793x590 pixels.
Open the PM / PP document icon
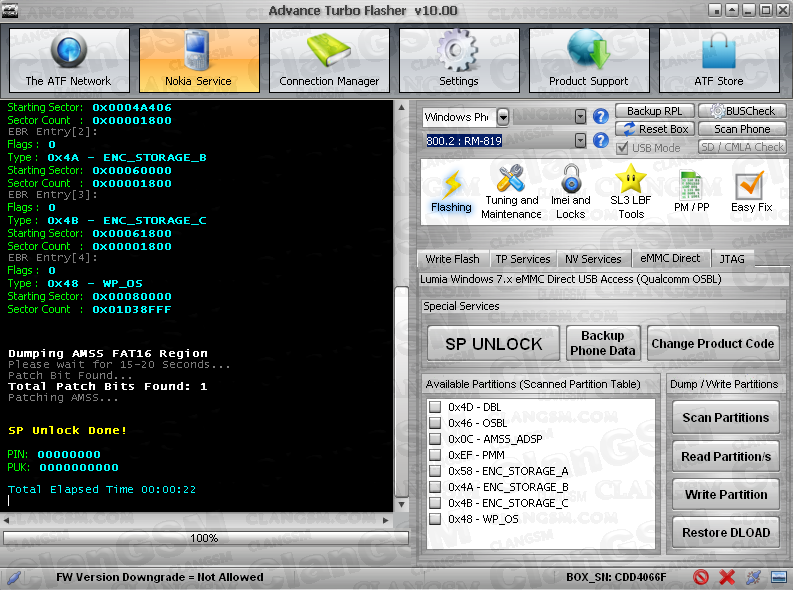[x=691, y=186]
